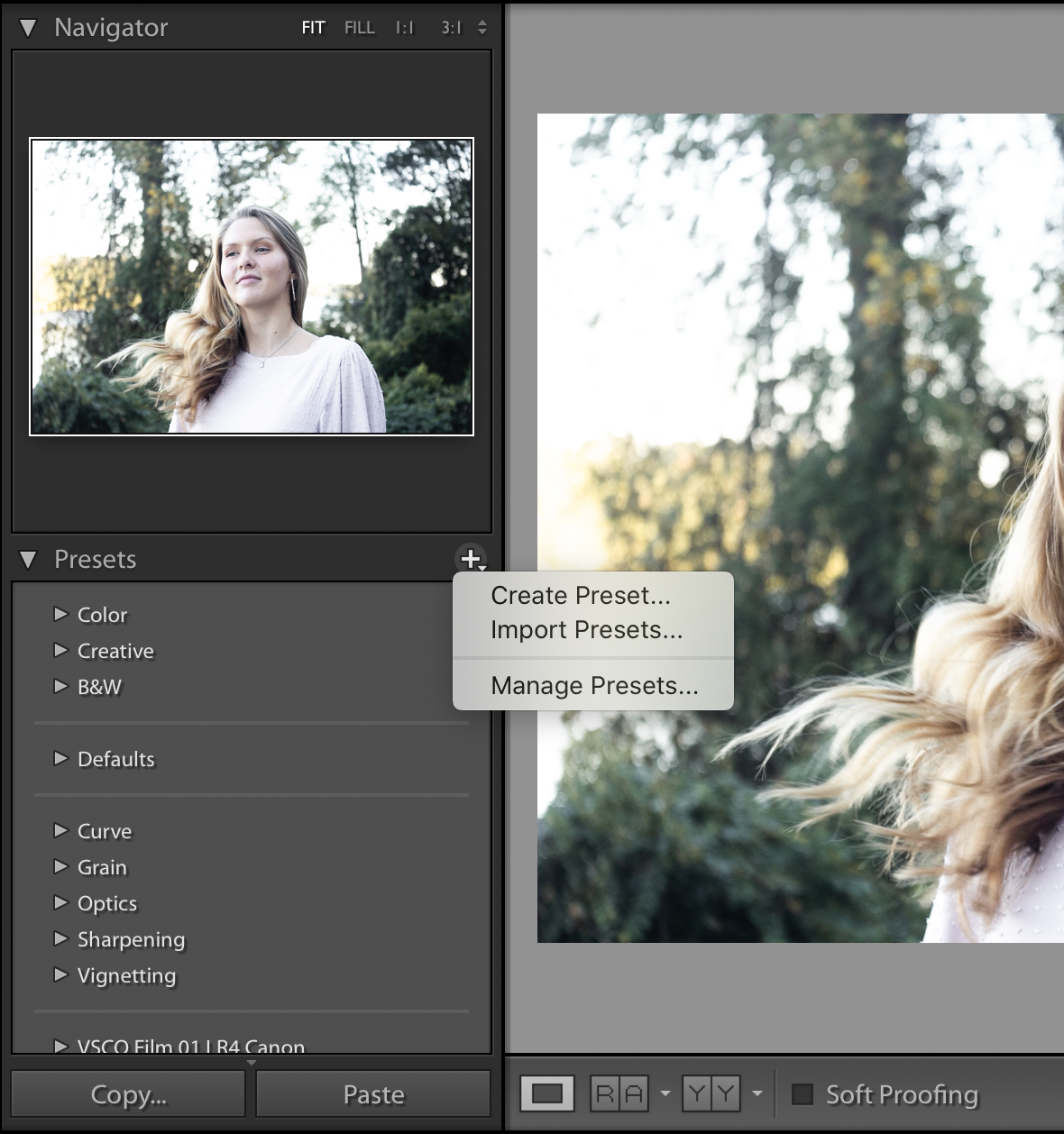This screenshot has height=1134, width=1064.
Task: Choose Manage Presets... from the menu
Action: (594, 685)
